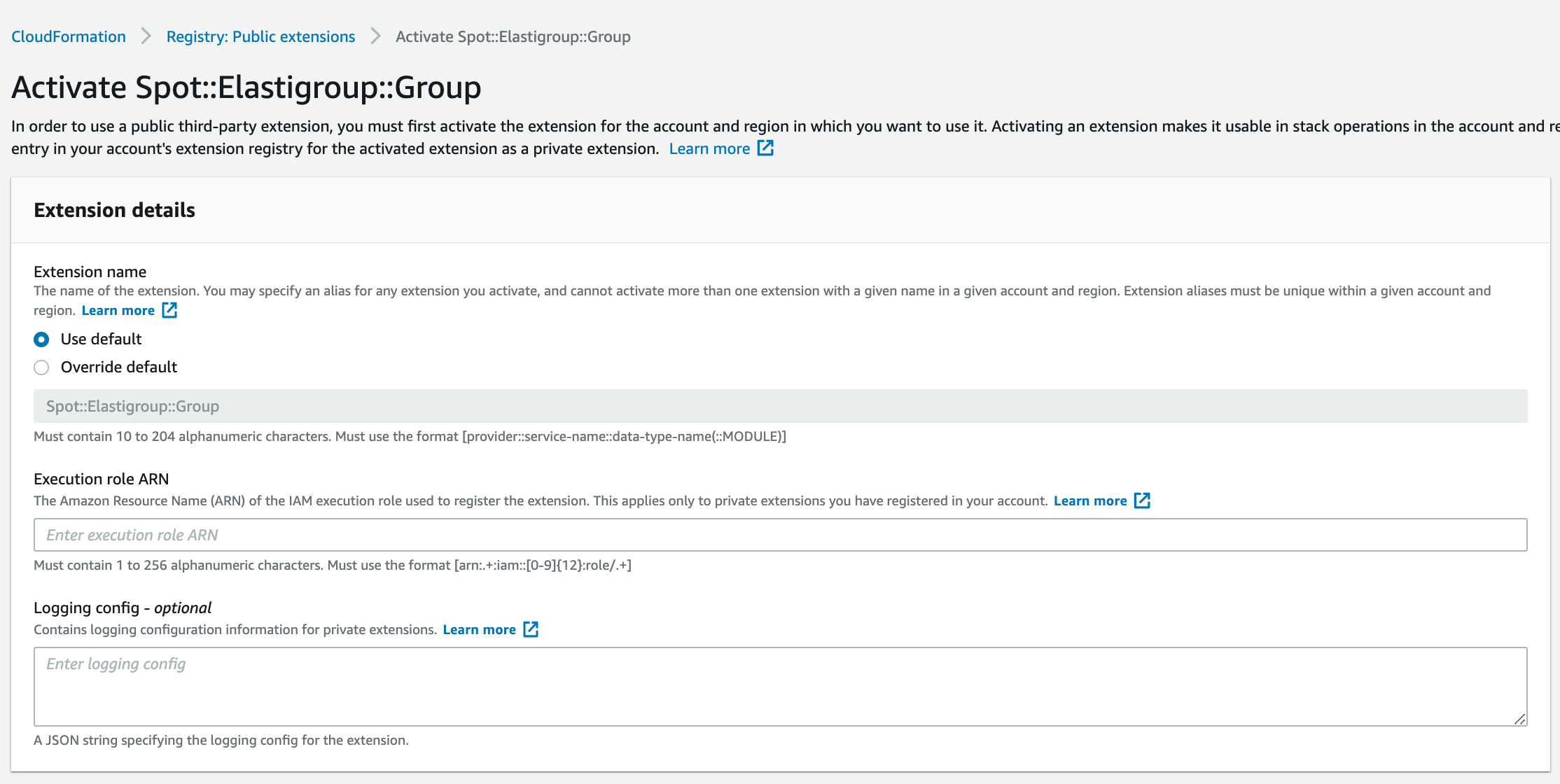Screen dimensions: 1560x784
Task: Open Learn more link about extension name
Action: 118,310
